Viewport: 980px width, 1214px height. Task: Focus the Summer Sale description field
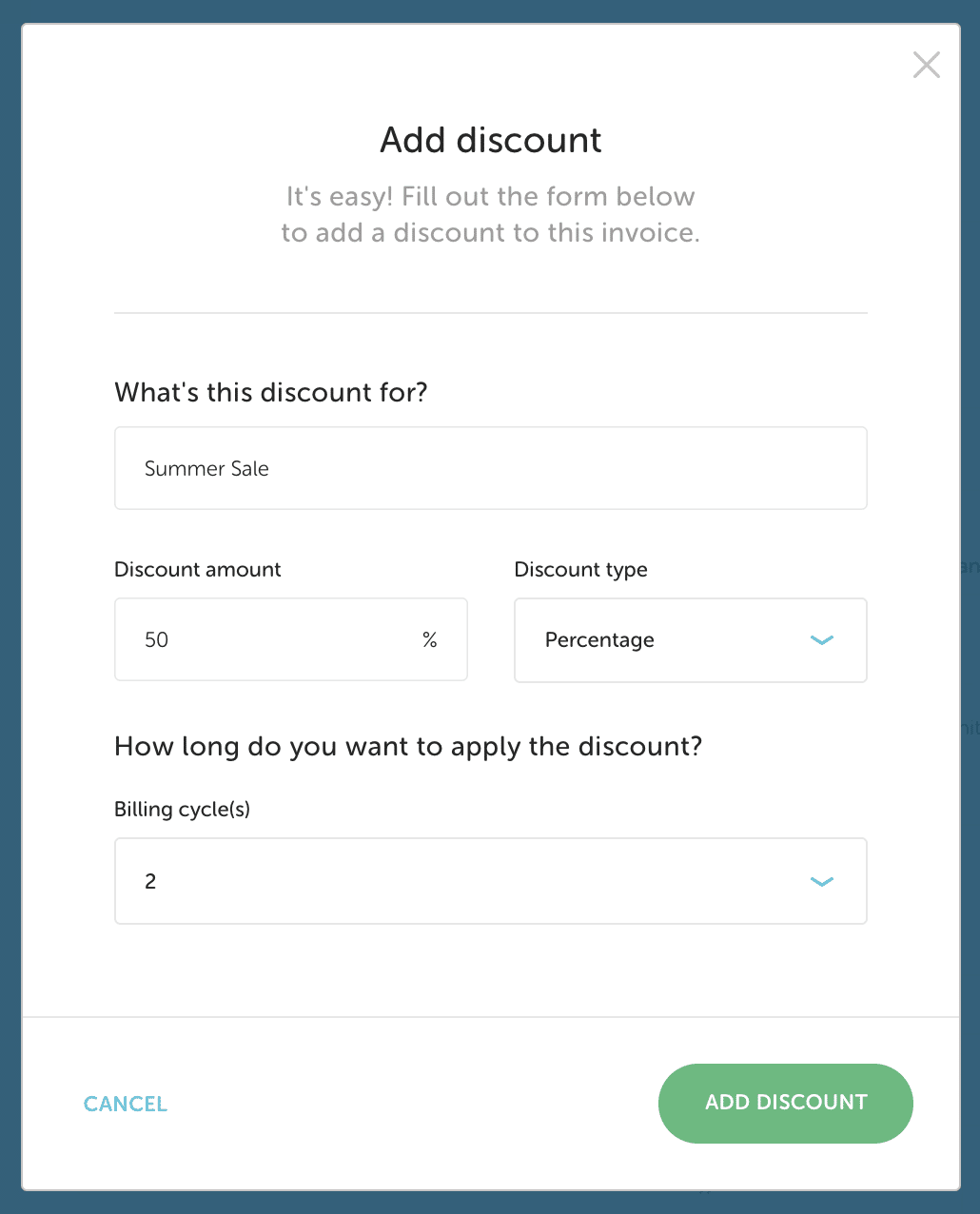[490, 468]
